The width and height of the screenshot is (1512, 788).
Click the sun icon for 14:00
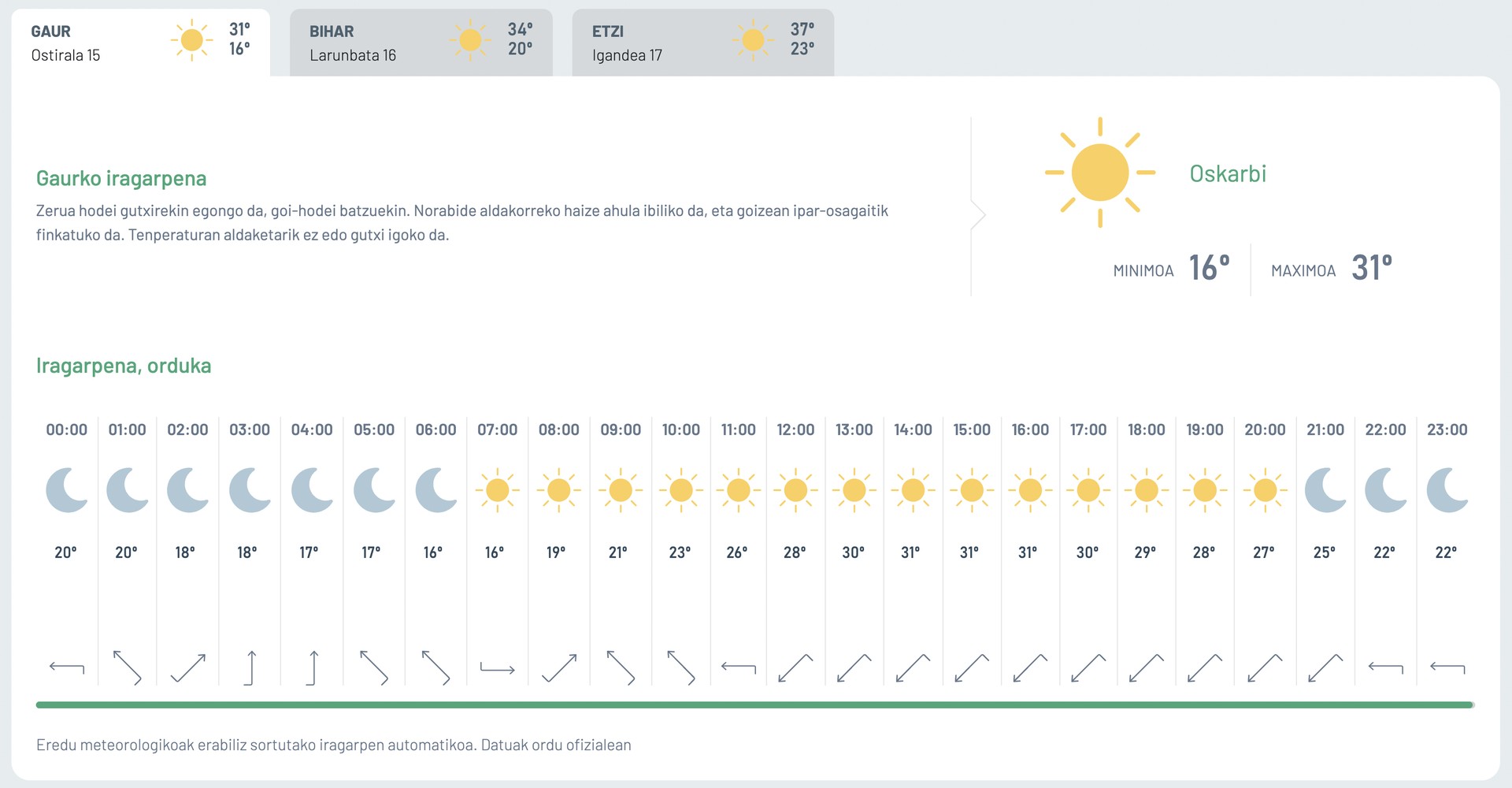913,490
